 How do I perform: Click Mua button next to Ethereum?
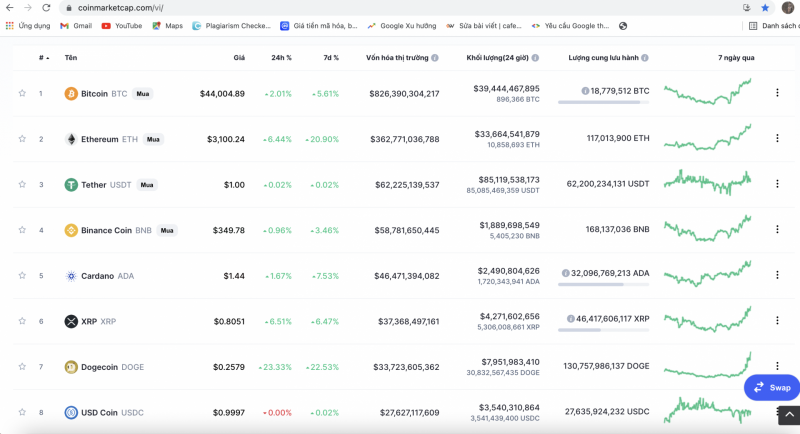pos(153,139)
